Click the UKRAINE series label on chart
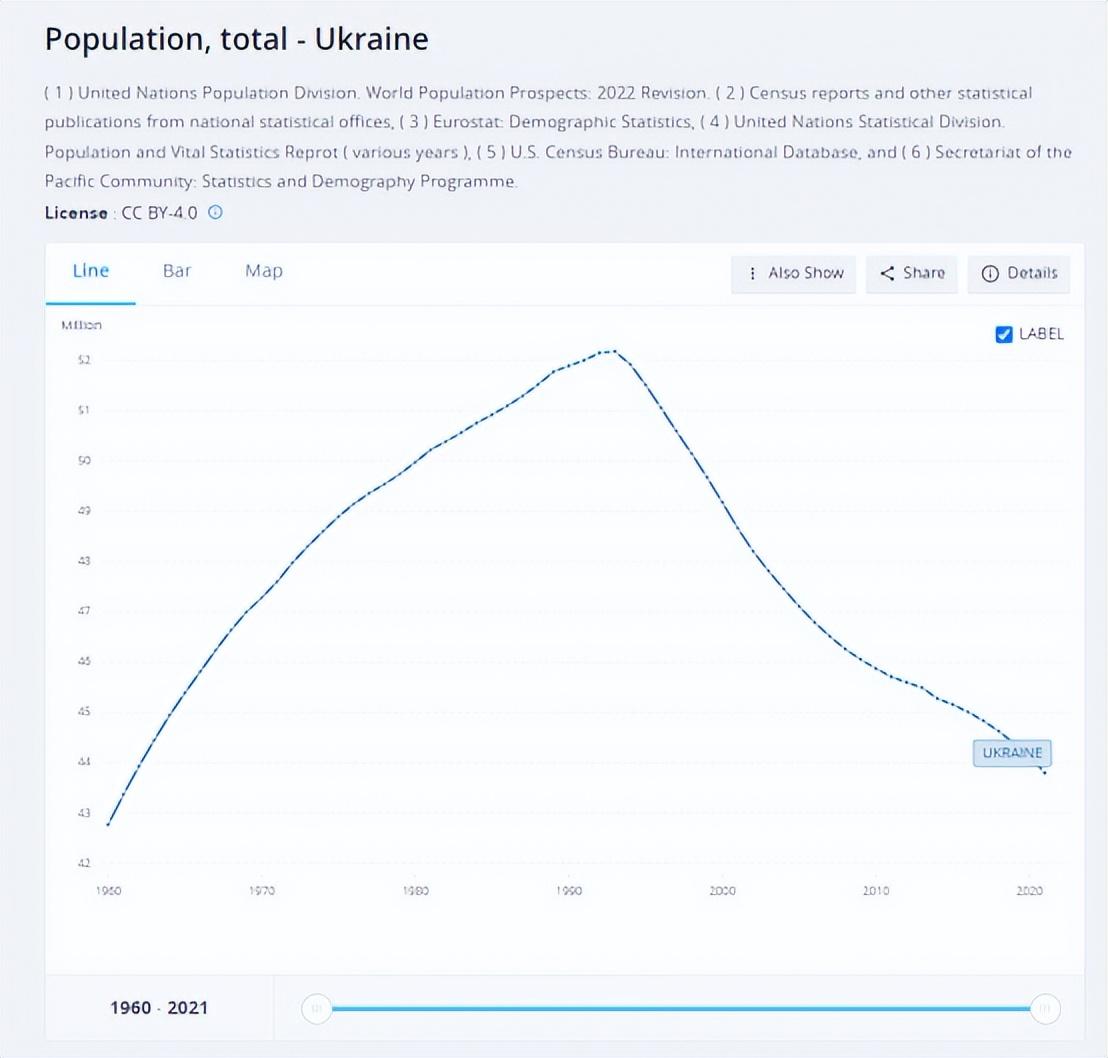Screen dimensions: 1108x1058 pyautogui.click(x=1012, y=753)
